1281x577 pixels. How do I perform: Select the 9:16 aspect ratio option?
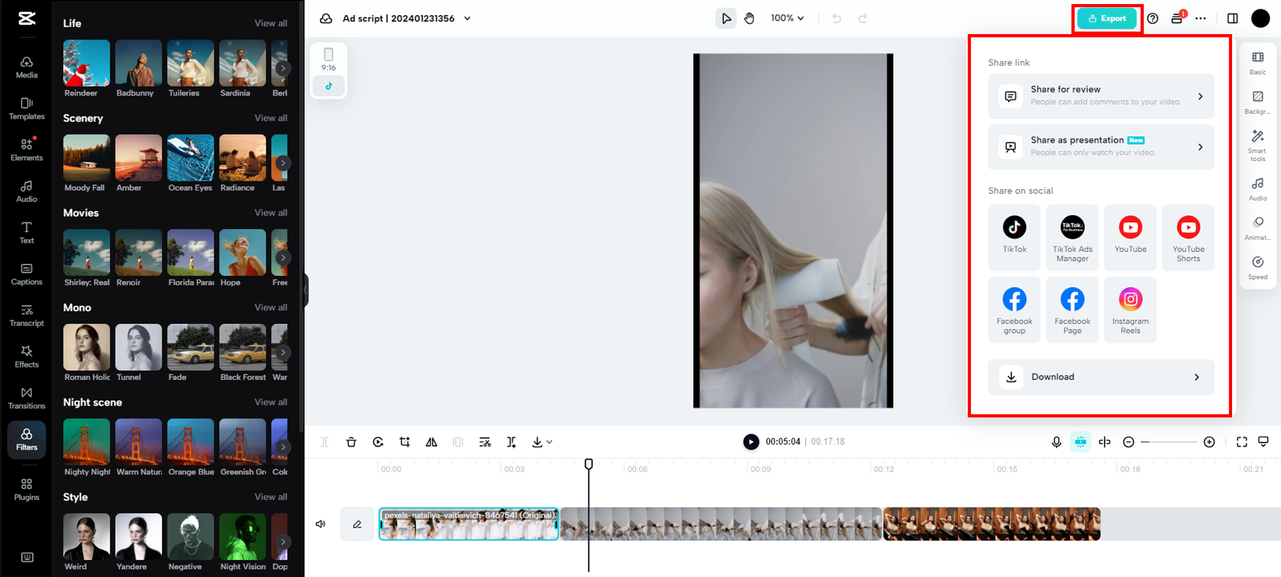pos(328,59)
